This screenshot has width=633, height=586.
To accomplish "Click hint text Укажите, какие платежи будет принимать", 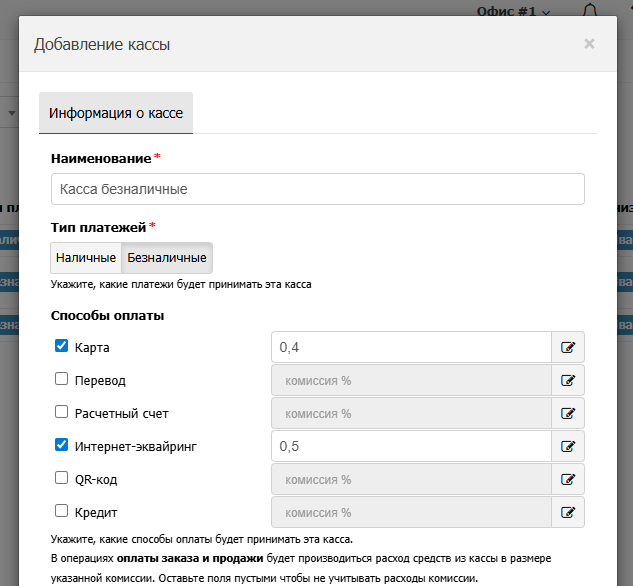I will pos(181,285).
